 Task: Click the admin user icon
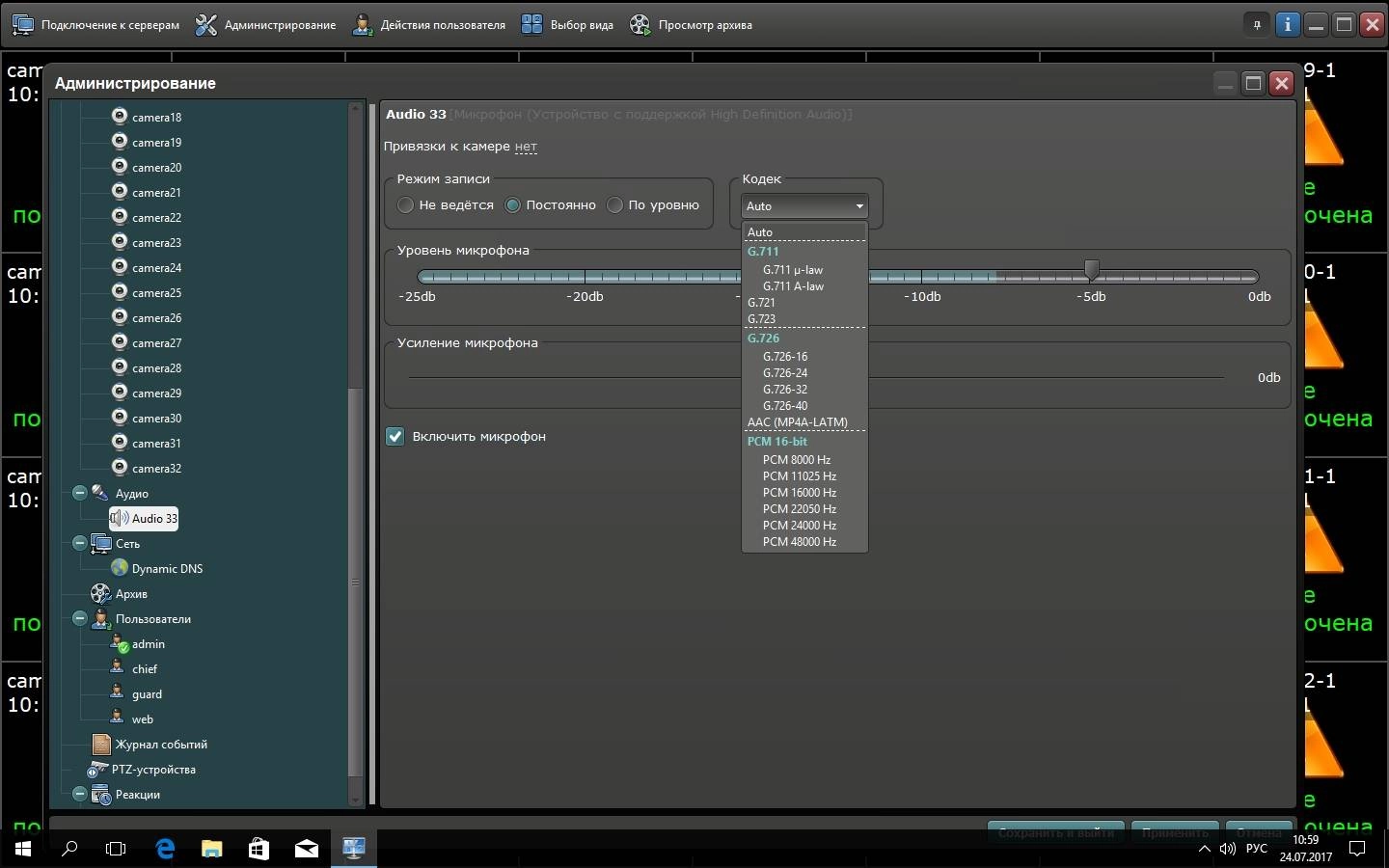click(x=120, y=643)
